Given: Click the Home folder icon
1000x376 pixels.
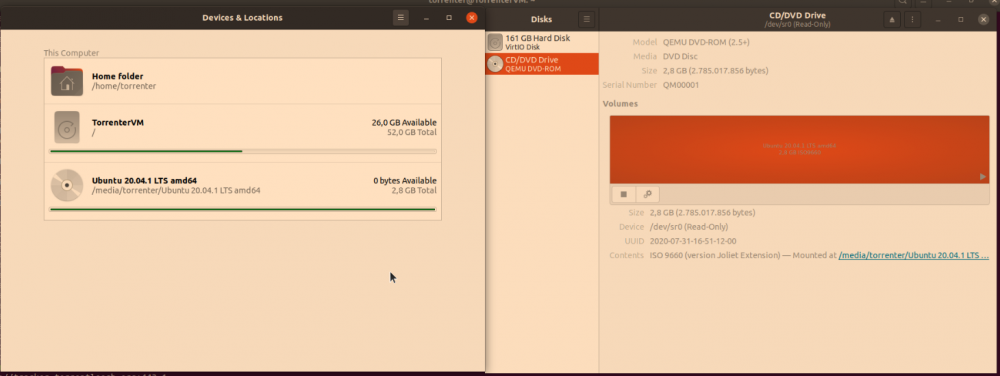Looking at the screenshot, I should 67,81.
